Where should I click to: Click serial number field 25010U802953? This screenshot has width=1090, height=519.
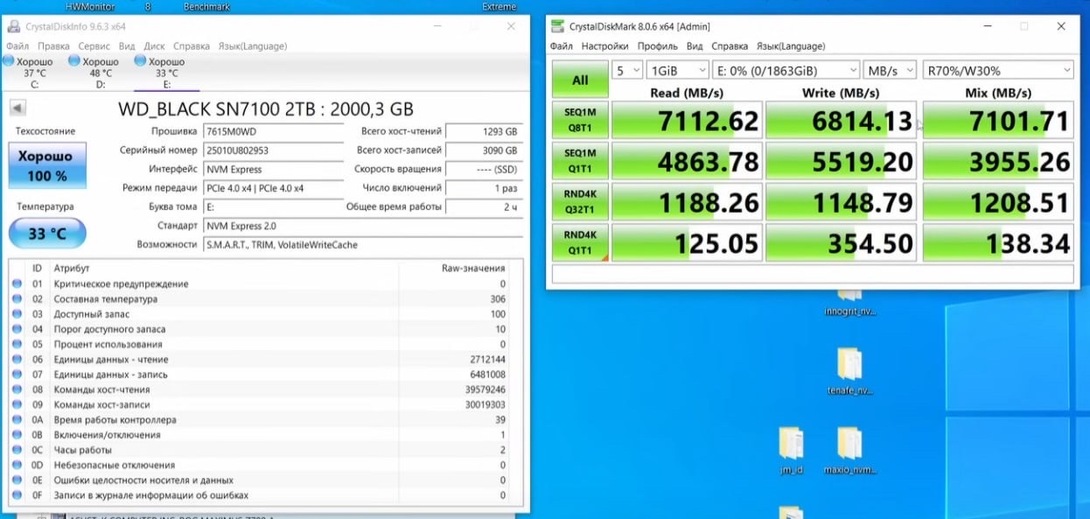point(272,150)
